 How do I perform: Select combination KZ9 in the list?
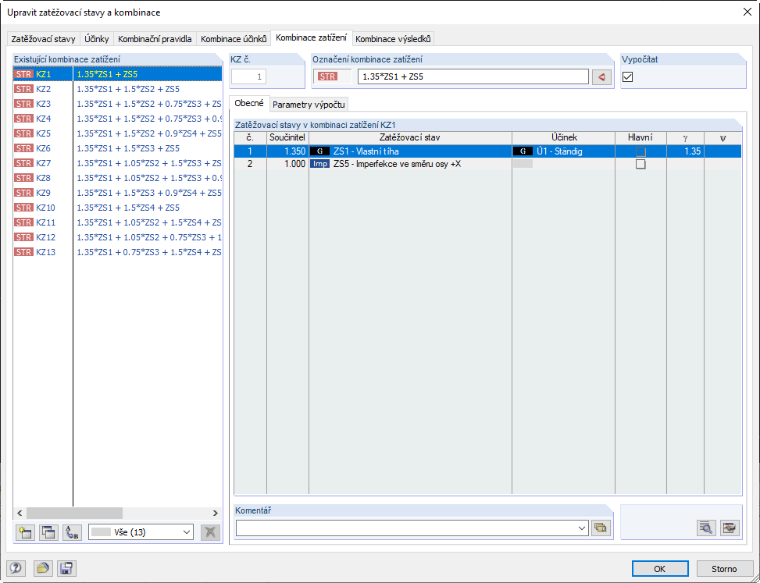118,193
